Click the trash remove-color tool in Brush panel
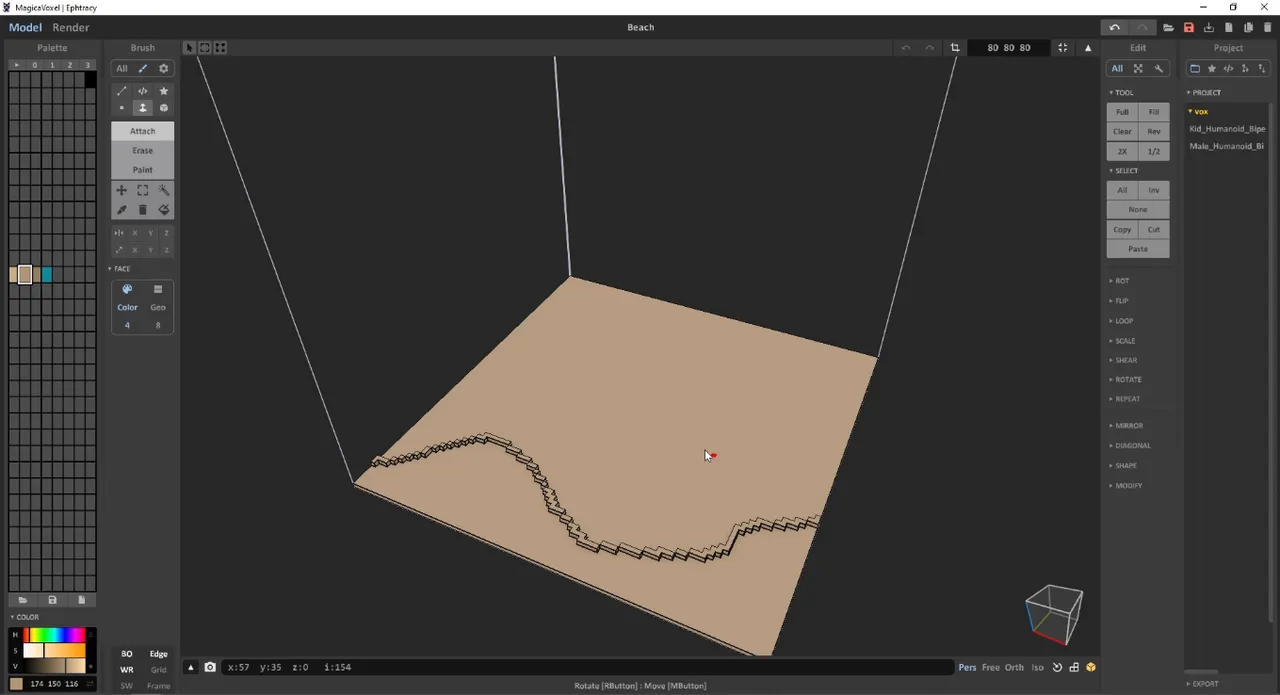Image resolution: width=1280 pixels, height=695 pixels. (143, 210)
